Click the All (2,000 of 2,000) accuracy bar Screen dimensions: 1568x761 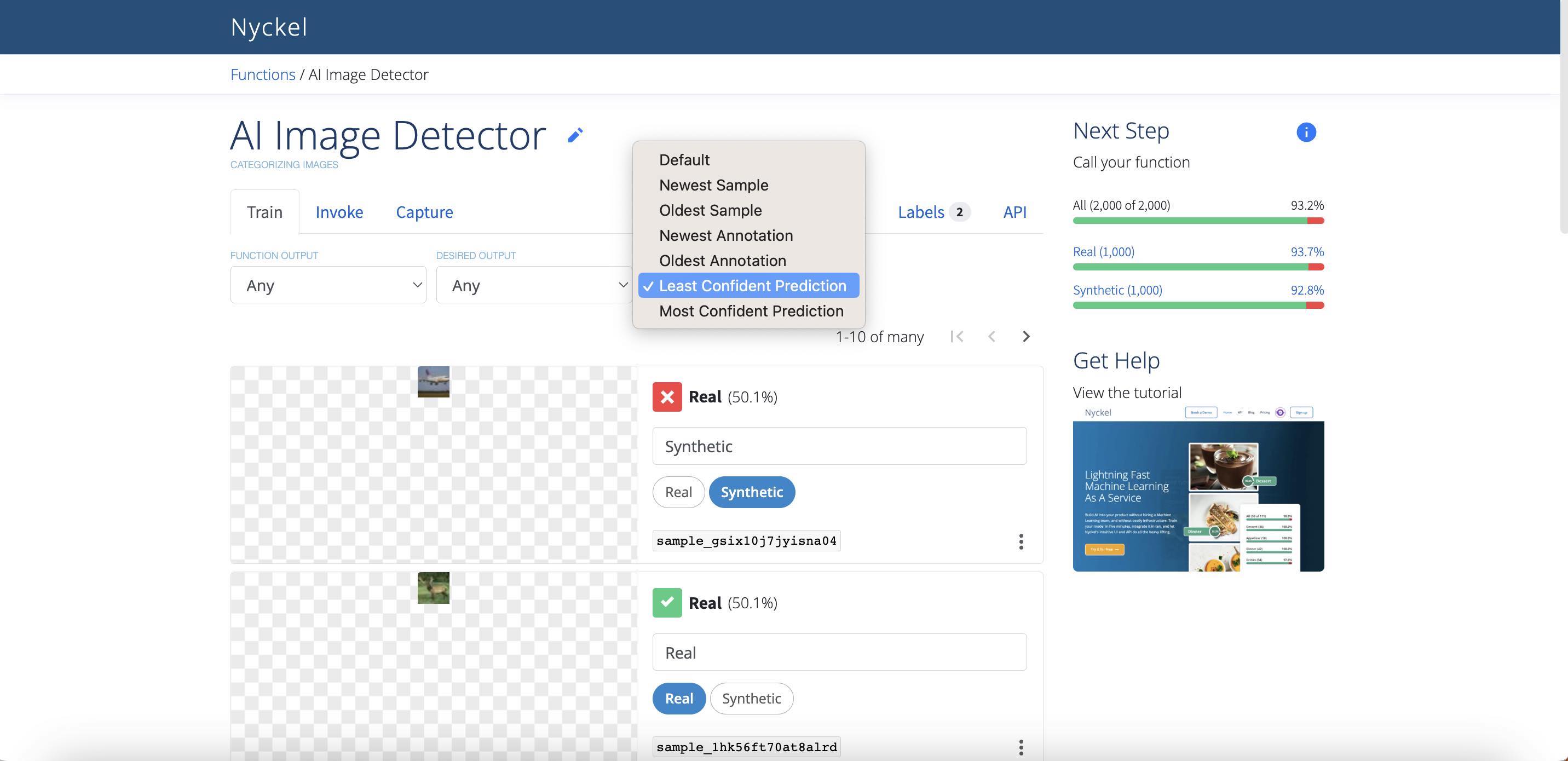pyautogui.click(x=1198, y=221)
